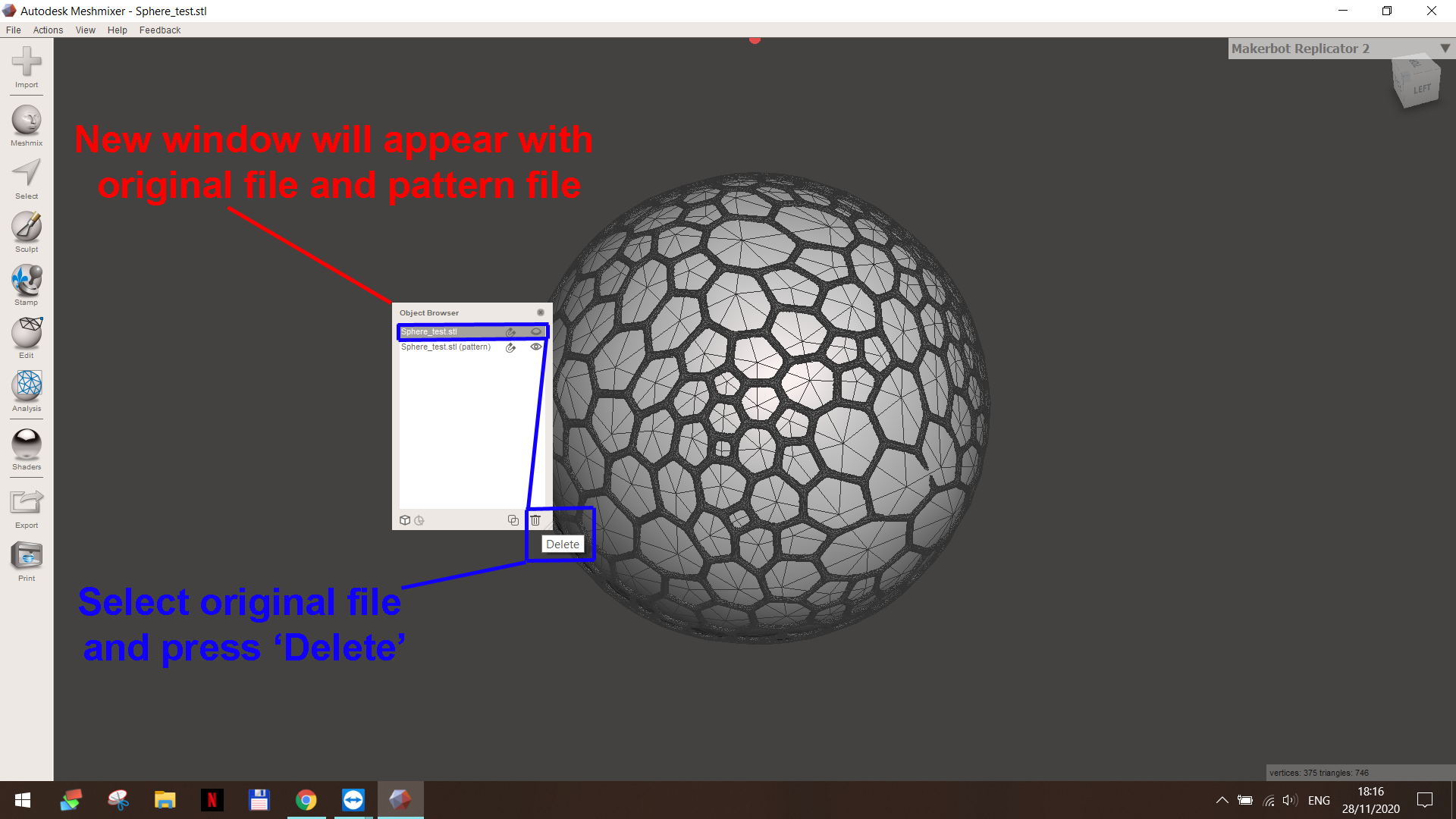
Task: Launch Google Chrome from the taskbar
Action: (306, 799)
